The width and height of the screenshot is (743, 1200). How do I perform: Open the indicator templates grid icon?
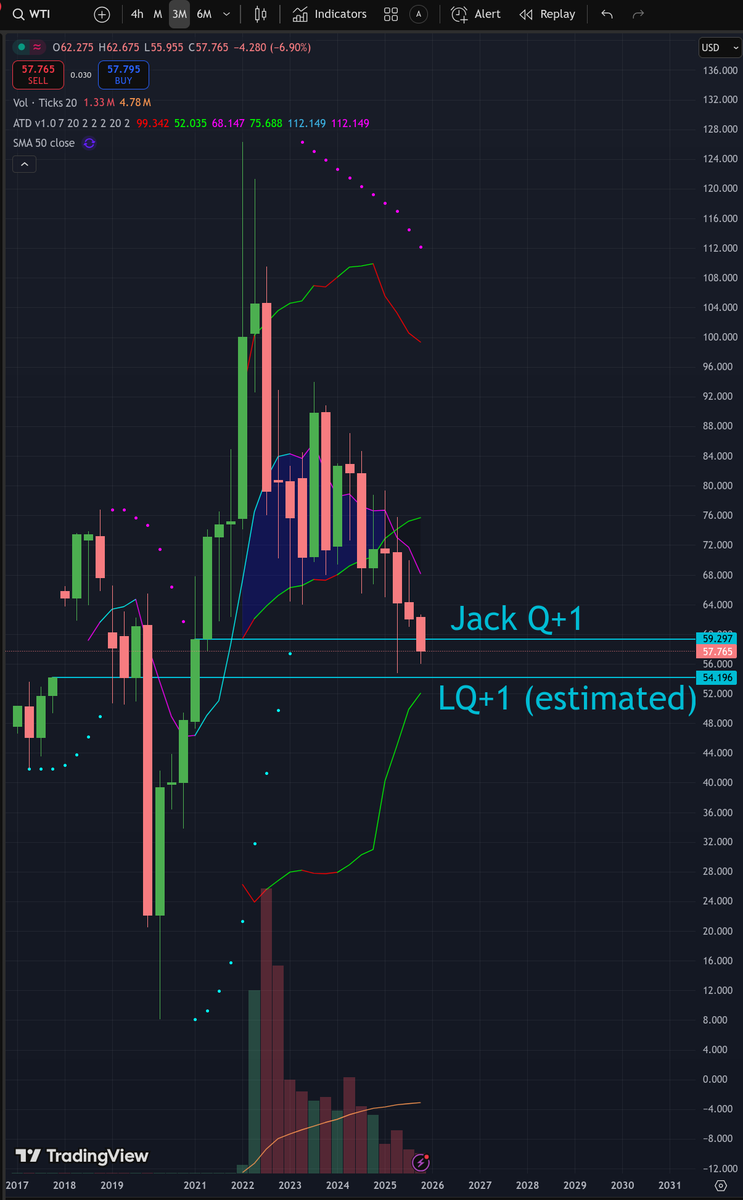click(x=391, y=14)
